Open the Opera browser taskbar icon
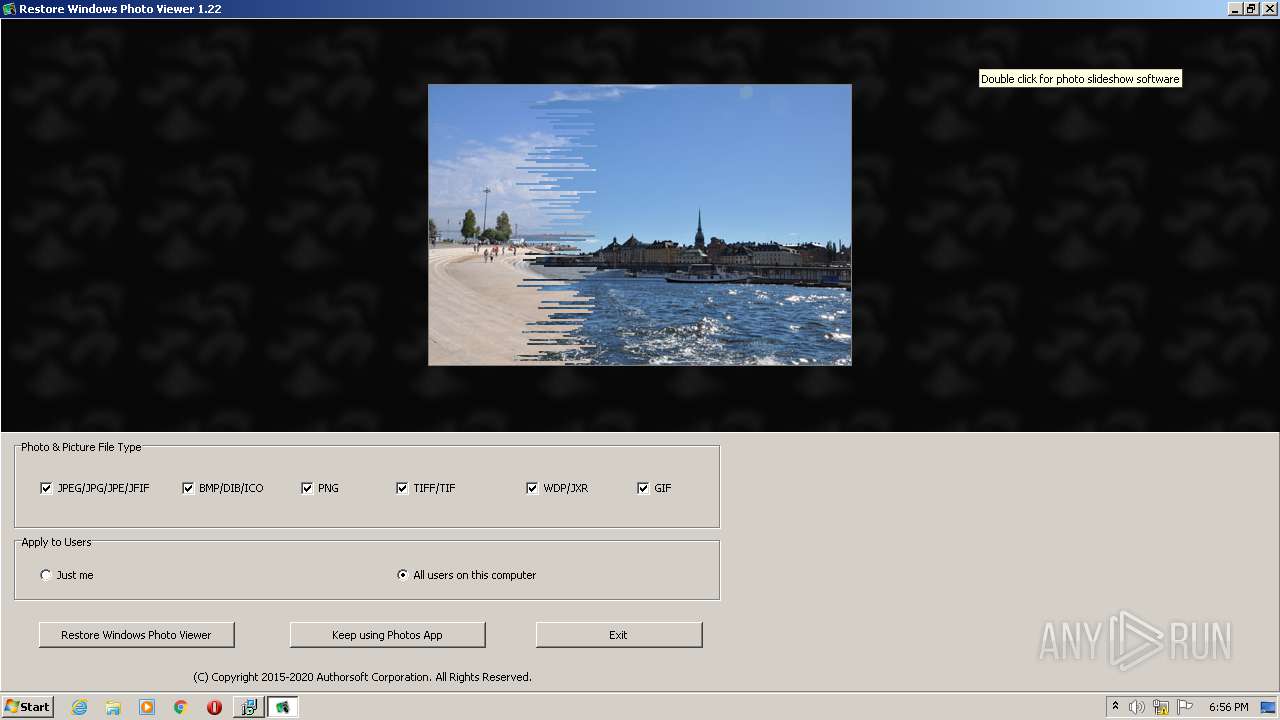The image size is (1280, 720). click(214, 707)
